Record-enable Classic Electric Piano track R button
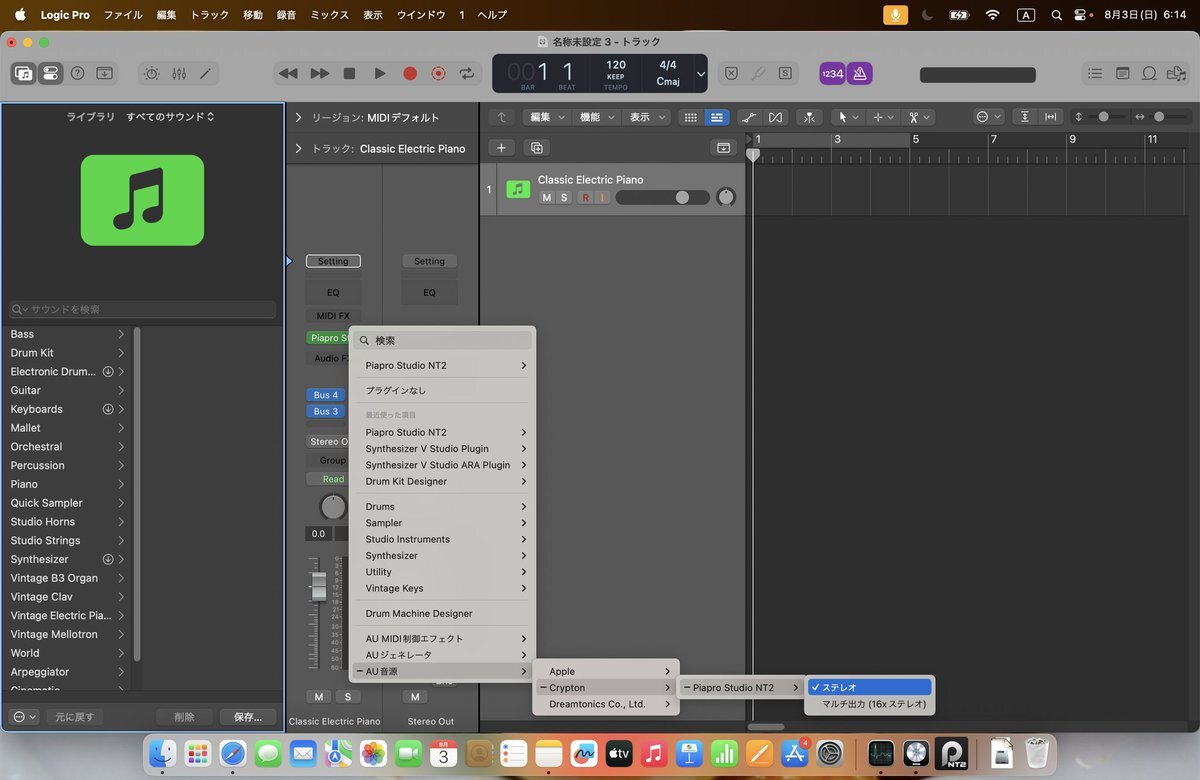1200x780 pixels. [586, 198]
